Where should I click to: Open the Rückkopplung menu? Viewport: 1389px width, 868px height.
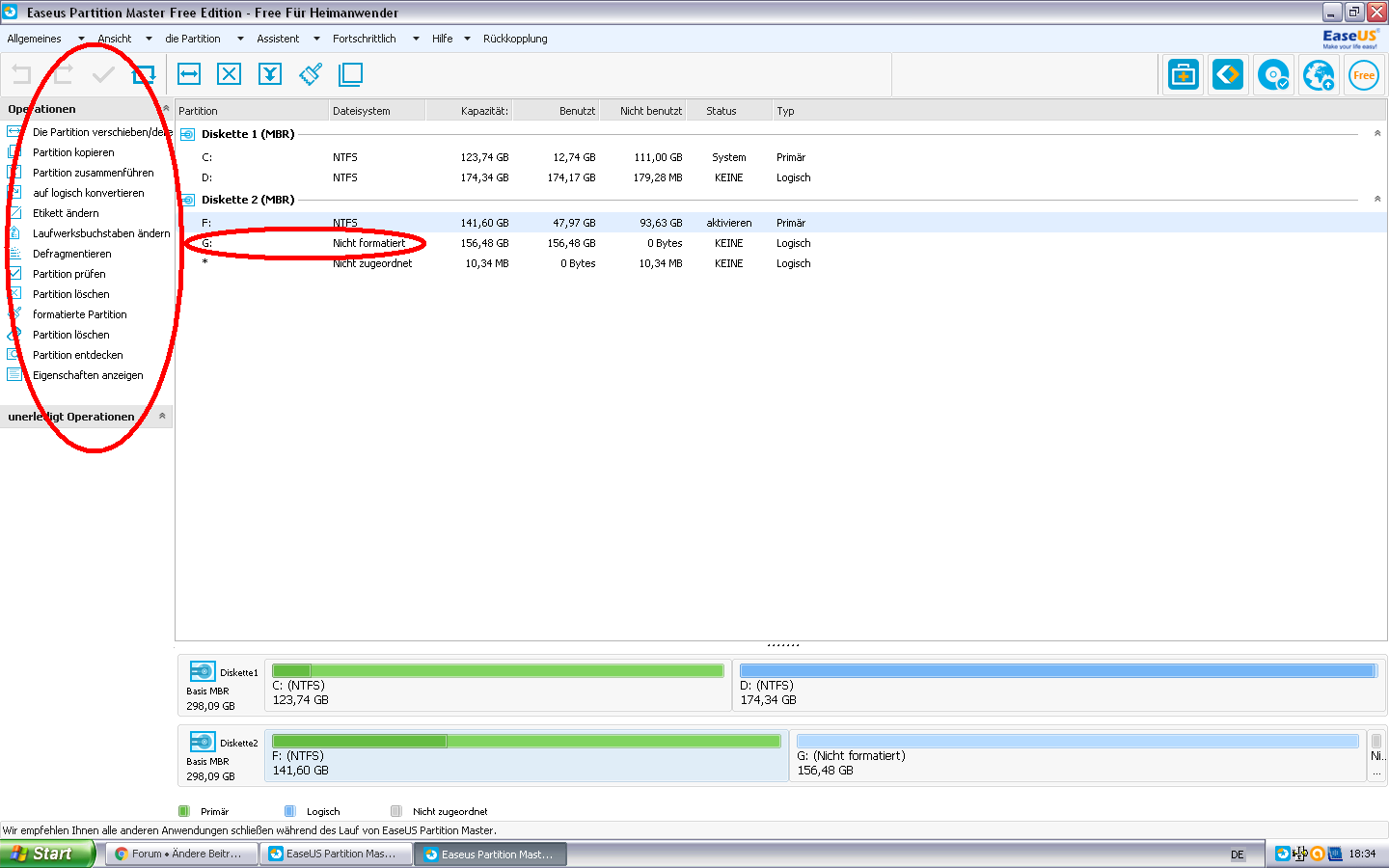coord(515,39)
